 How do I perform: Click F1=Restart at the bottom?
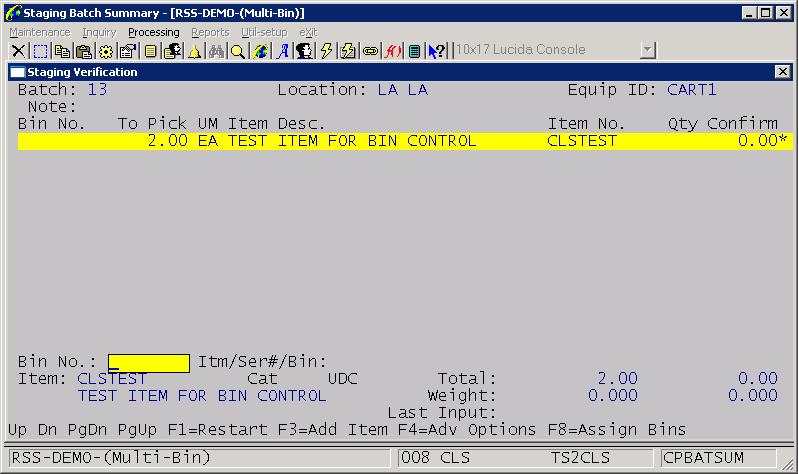tap(217, 430)
